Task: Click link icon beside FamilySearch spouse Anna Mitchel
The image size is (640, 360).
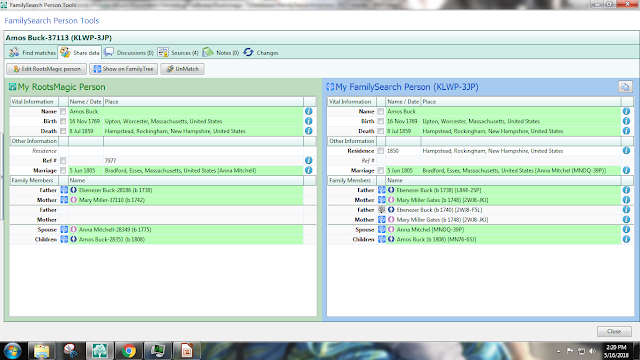Action: pyautogui.click(x=382, y=229)
